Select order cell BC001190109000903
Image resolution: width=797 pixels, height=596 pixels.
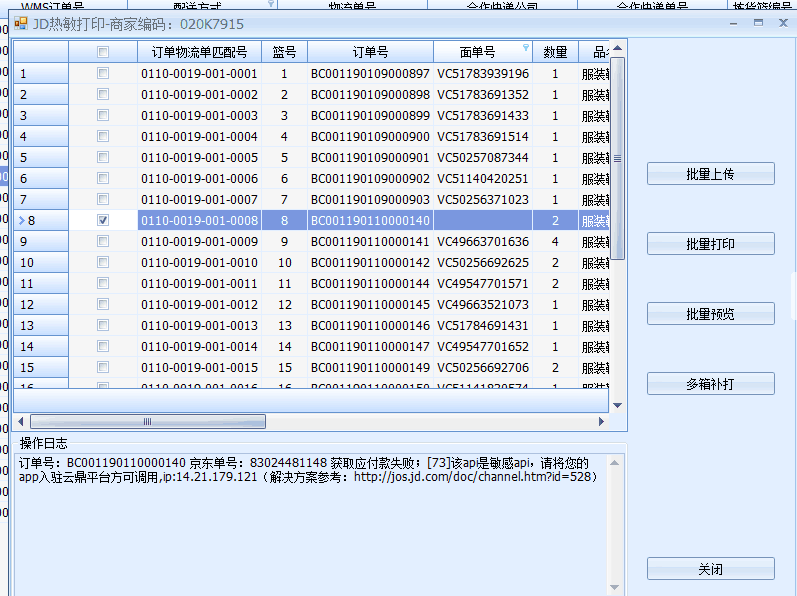click(x=370, y=200)
